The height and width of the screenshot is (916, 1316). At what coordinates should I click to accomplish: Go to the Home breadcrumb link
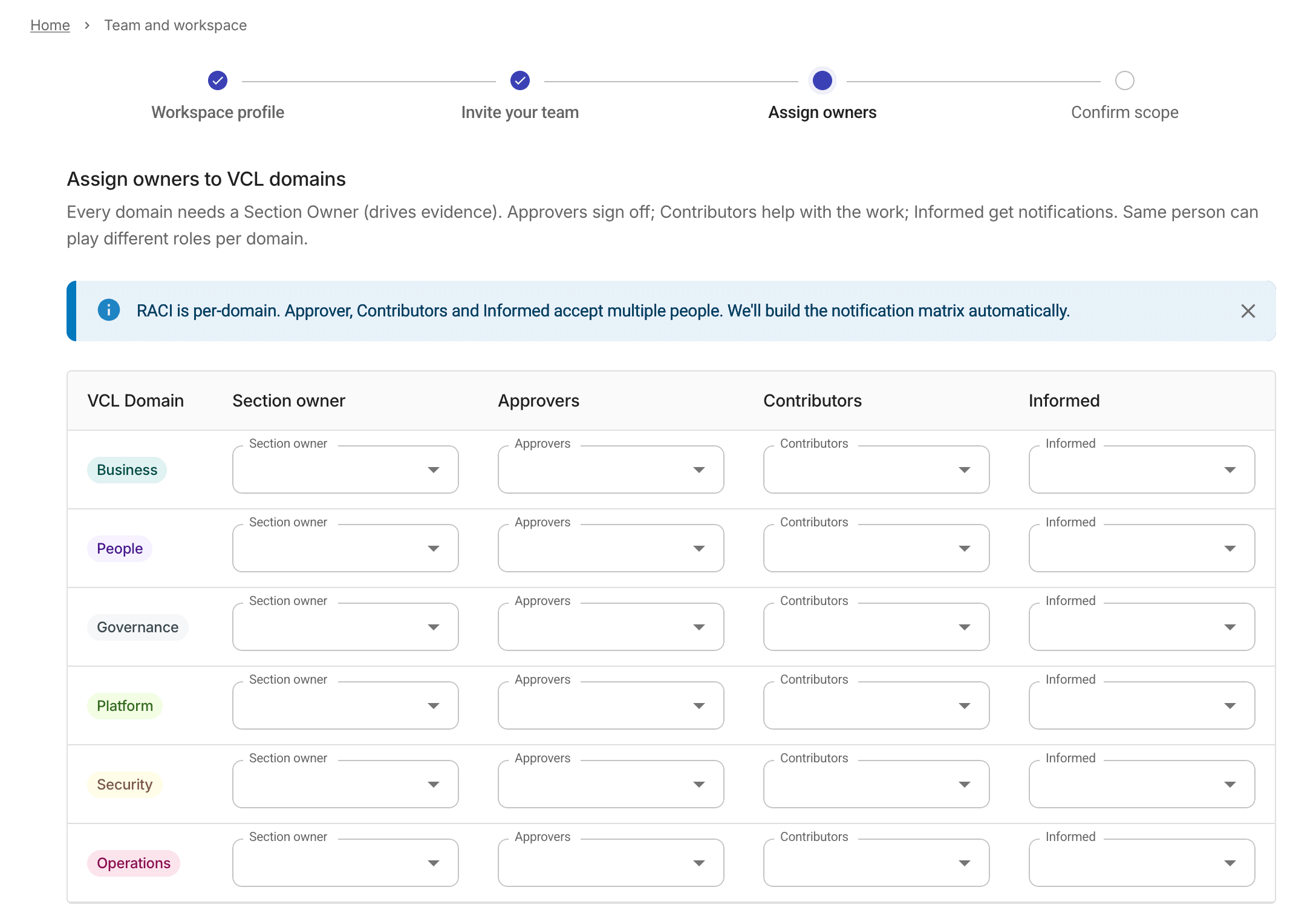[50, 25]
